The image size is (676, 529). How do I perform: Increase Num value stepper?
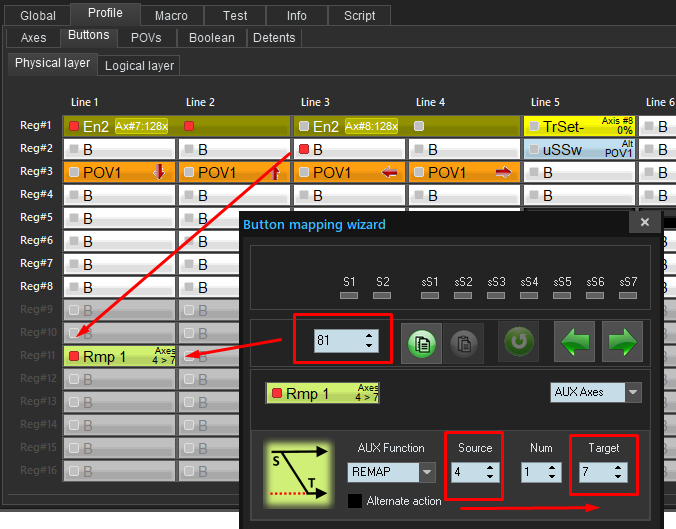coord(552,468)
